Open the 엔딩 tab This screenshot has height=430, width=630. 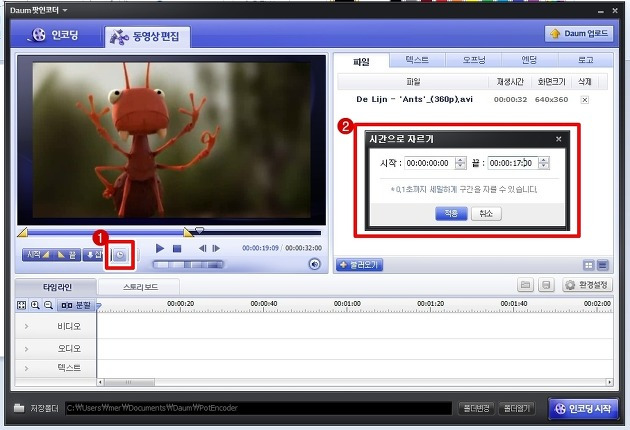pos(529,60)
